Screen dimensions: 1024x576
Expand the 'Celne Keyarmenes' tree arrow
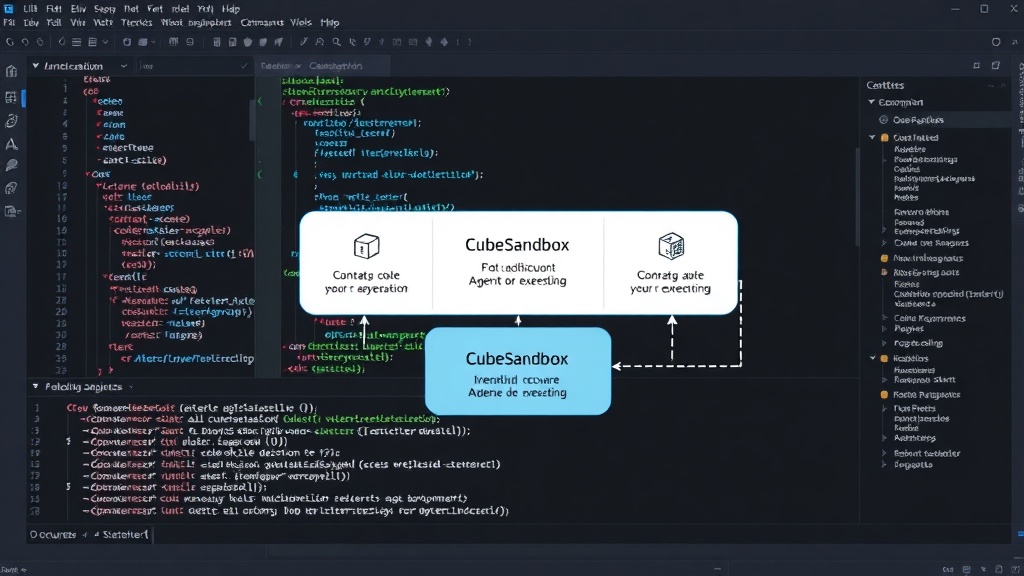pos(885,319)
